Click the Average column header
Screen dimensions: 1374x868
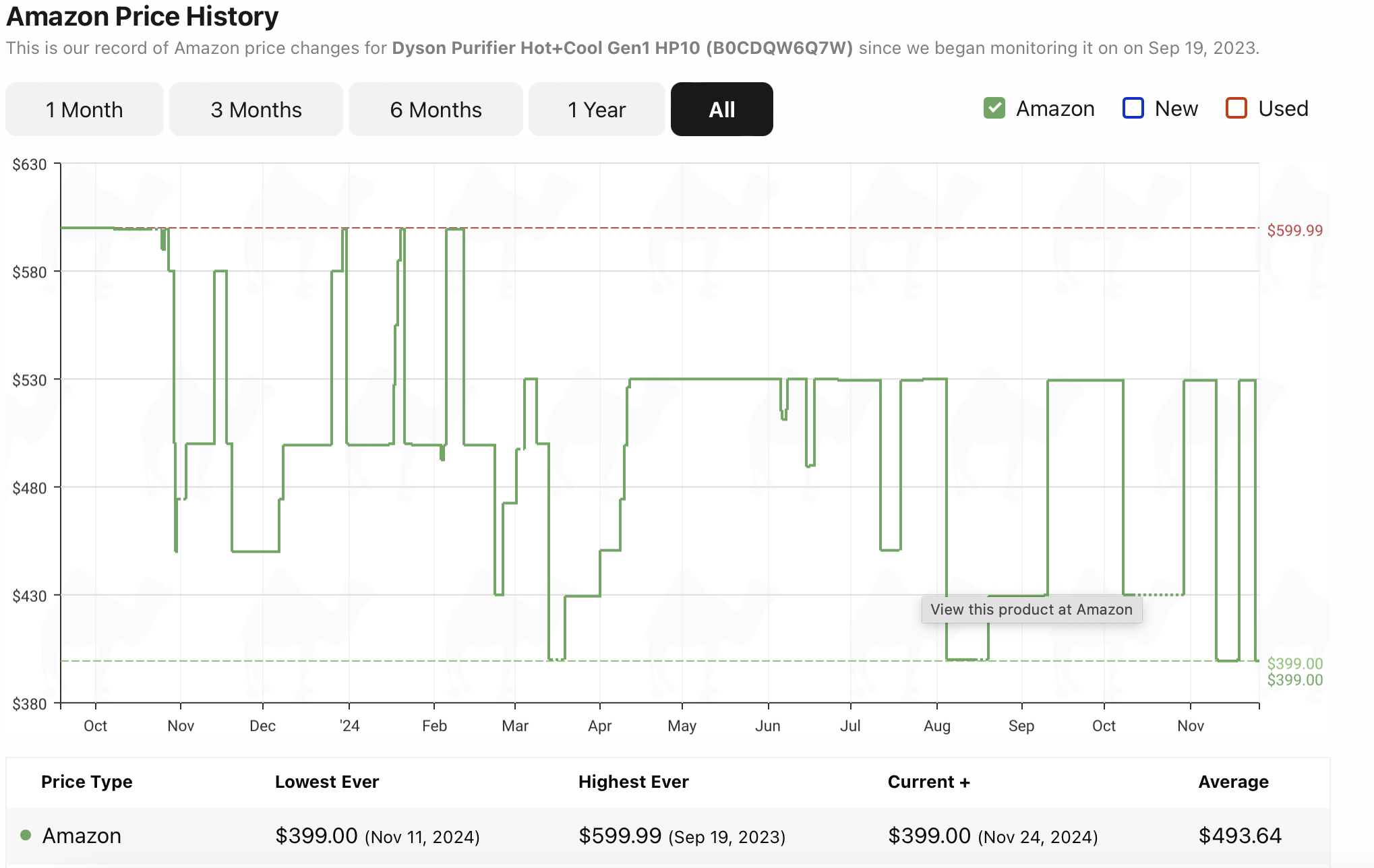tap(1234, 782)
